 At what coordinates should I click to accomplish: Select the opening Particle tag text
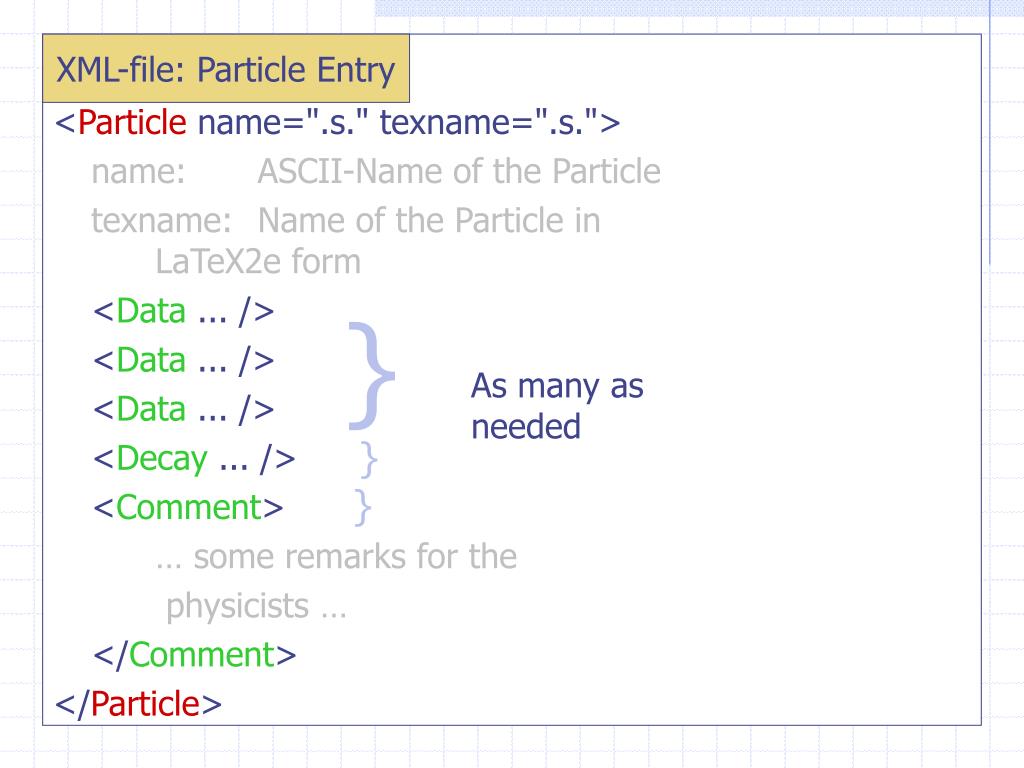pos(338,122)
